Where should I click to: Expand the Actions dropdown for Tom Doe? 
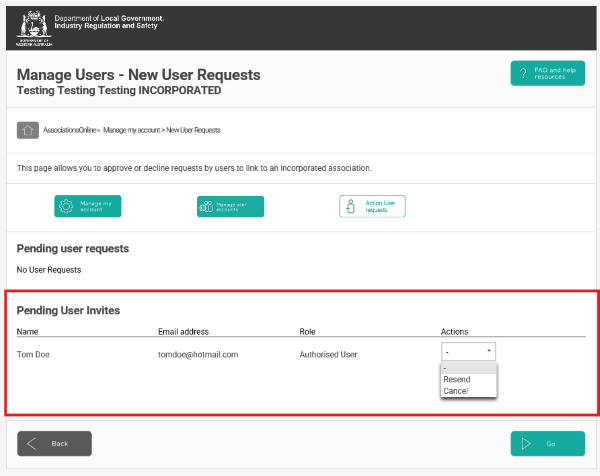(468, 352)
